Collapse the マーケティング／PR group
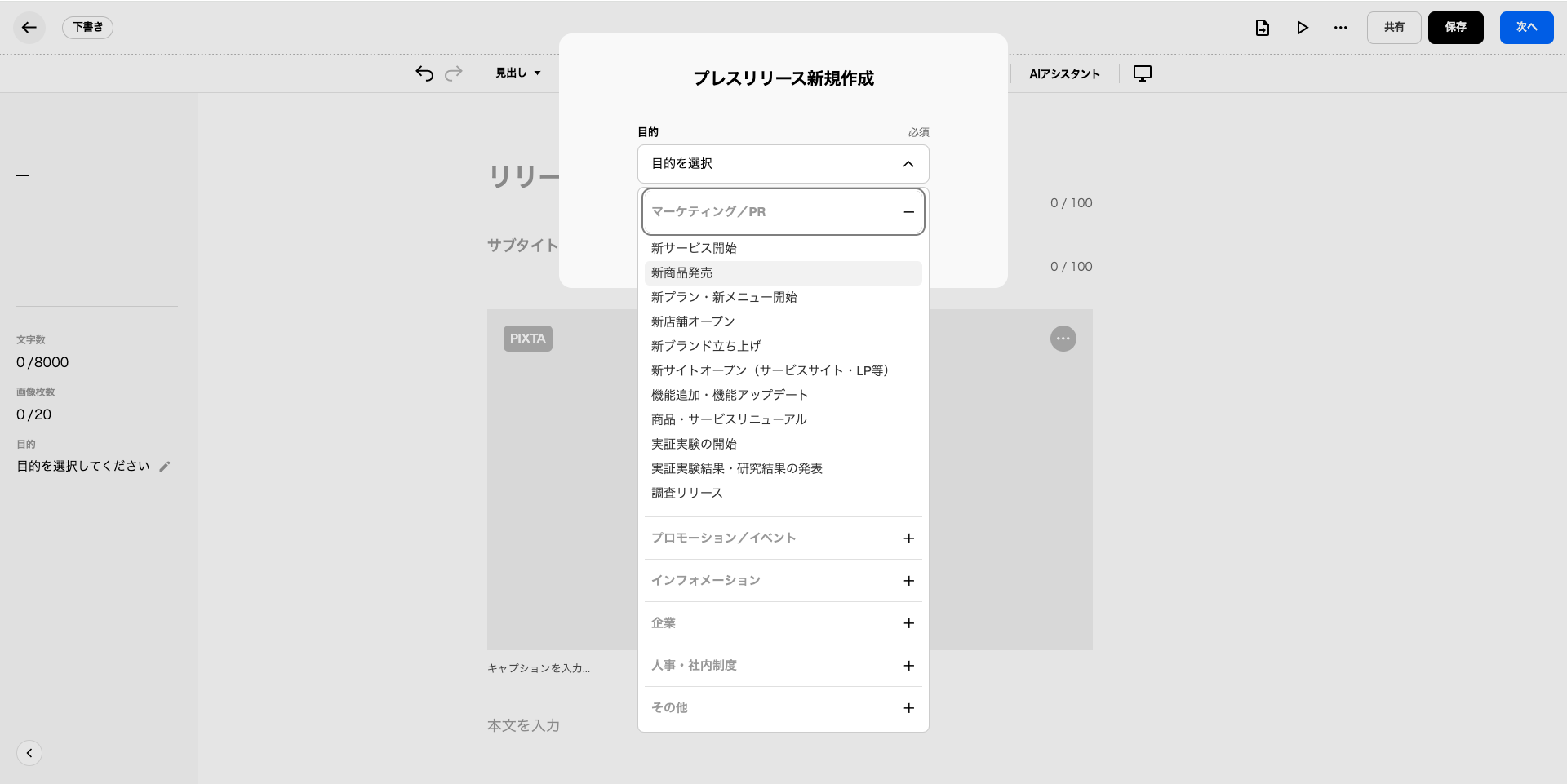Screen dimensions: 1567x784 783,212
